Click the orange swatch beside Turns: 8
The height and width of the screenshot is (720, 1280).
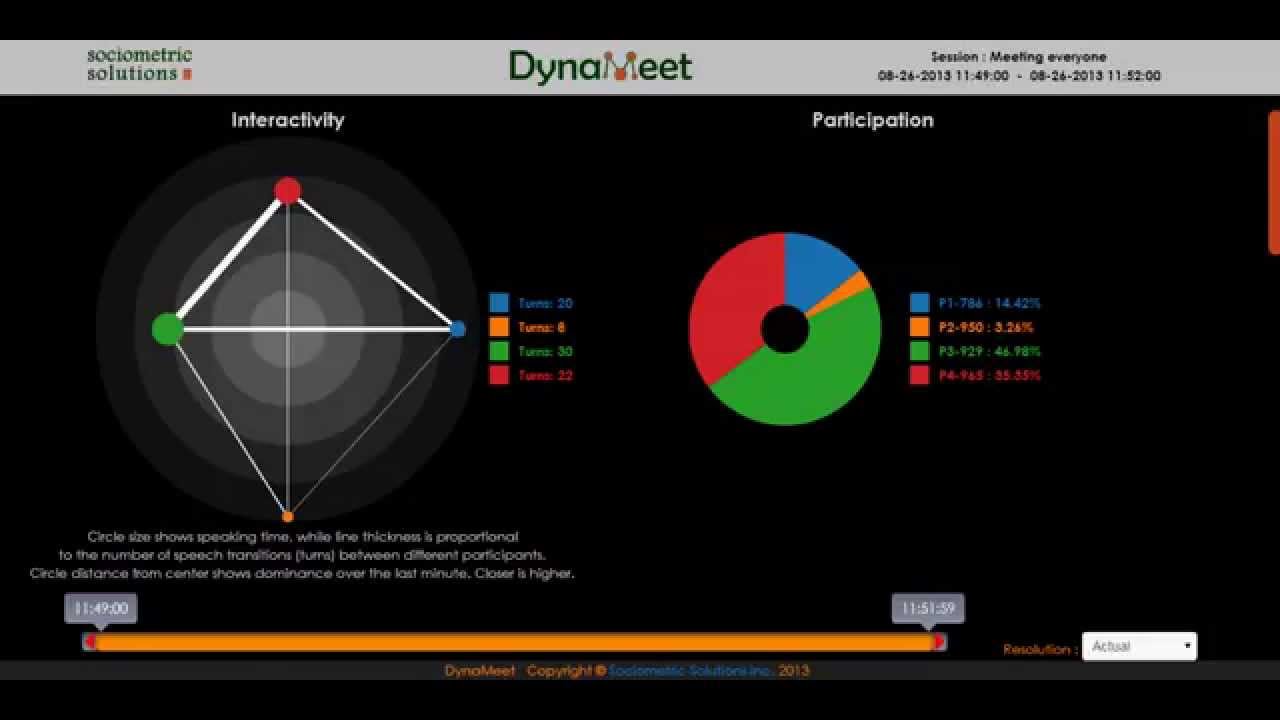tap(499, 327)
